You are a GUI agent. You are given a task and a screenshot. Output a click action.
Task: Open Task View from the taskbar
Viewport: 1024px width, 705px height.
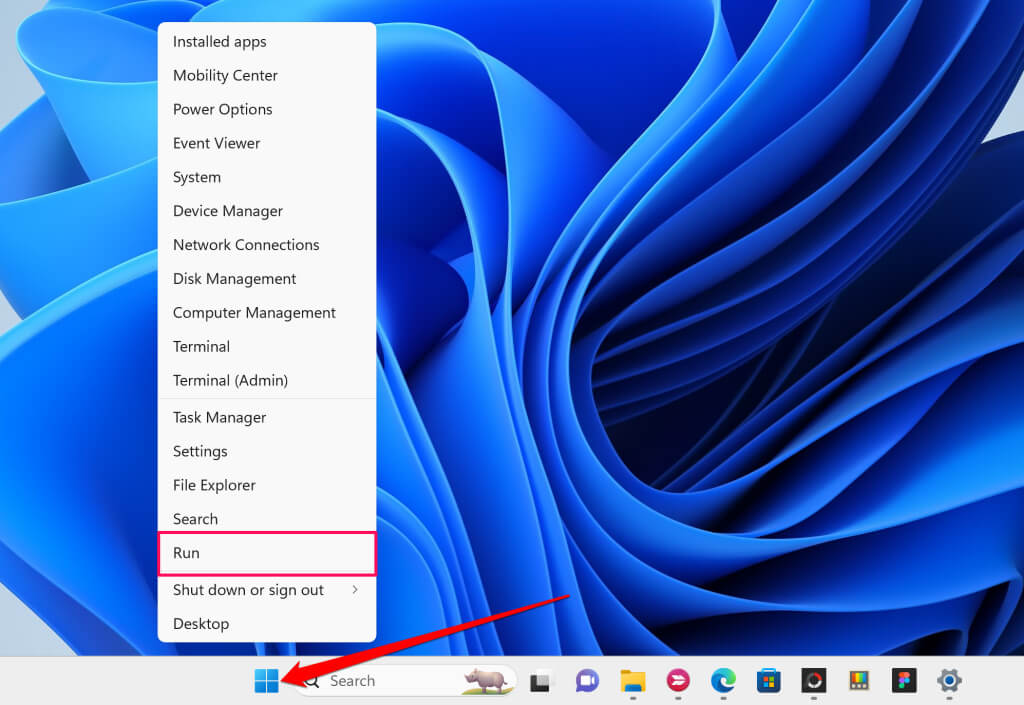[539, 682]
